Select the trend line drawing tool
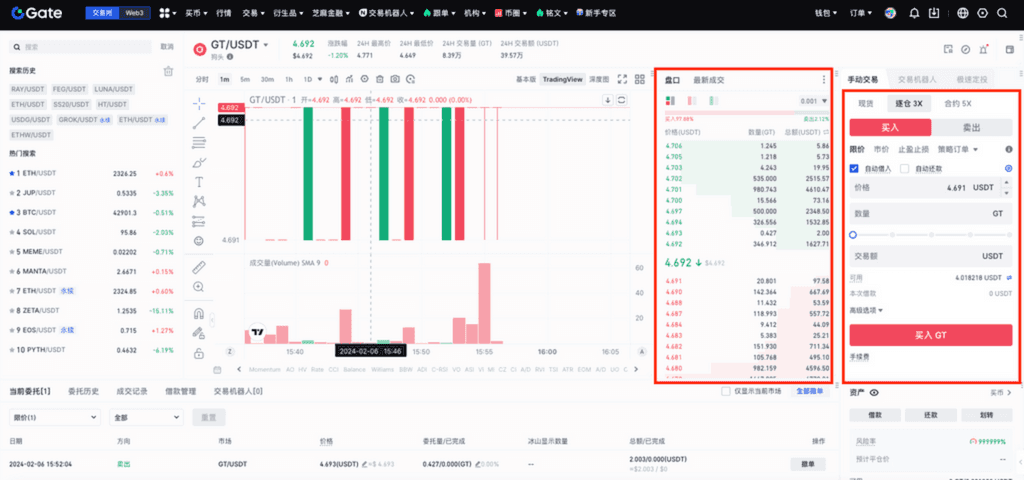Viewport: 1024px width, 480px height. click(199, 122)
